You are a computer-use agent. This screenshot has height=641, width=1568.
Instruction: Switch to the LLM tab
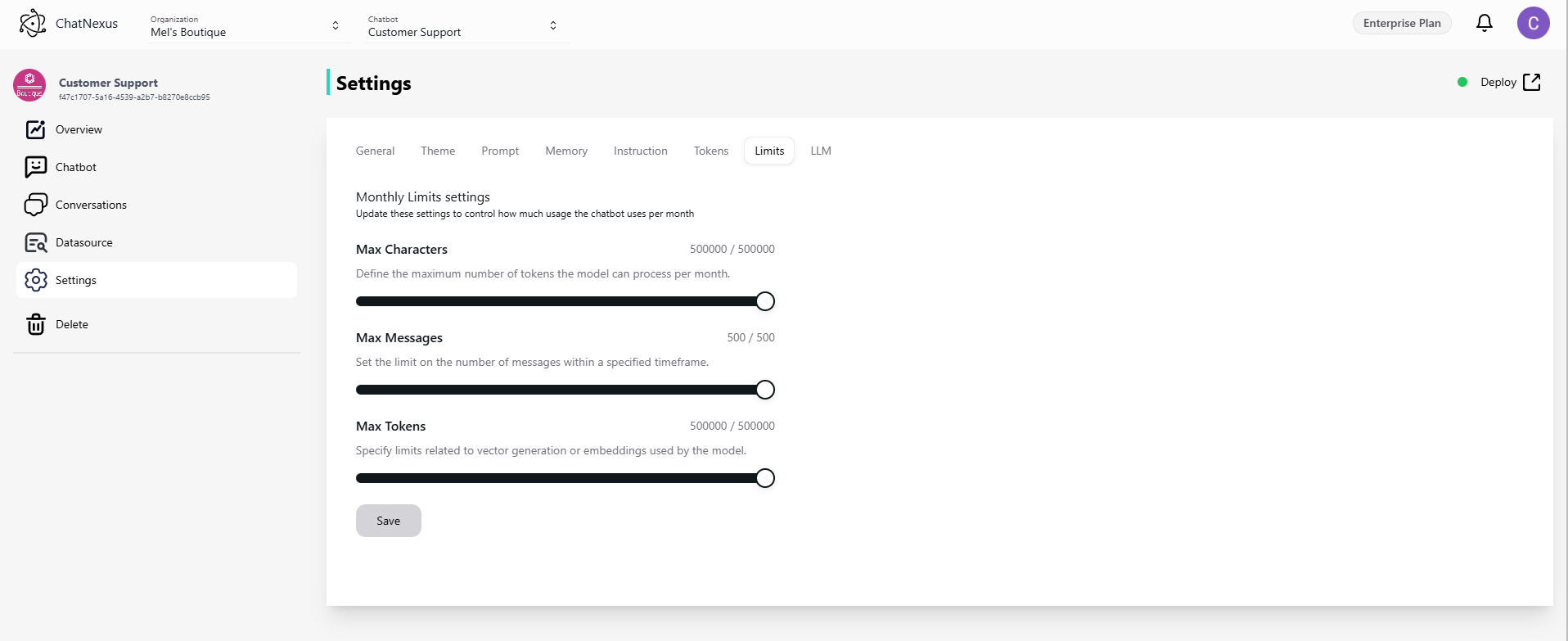click(x=821, y=151)
